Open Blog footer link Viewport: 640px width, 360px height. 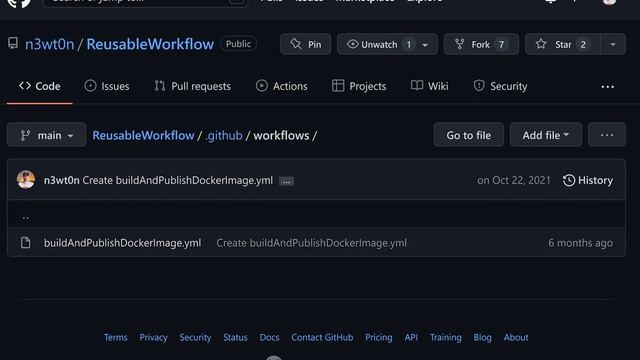(482, 338)
